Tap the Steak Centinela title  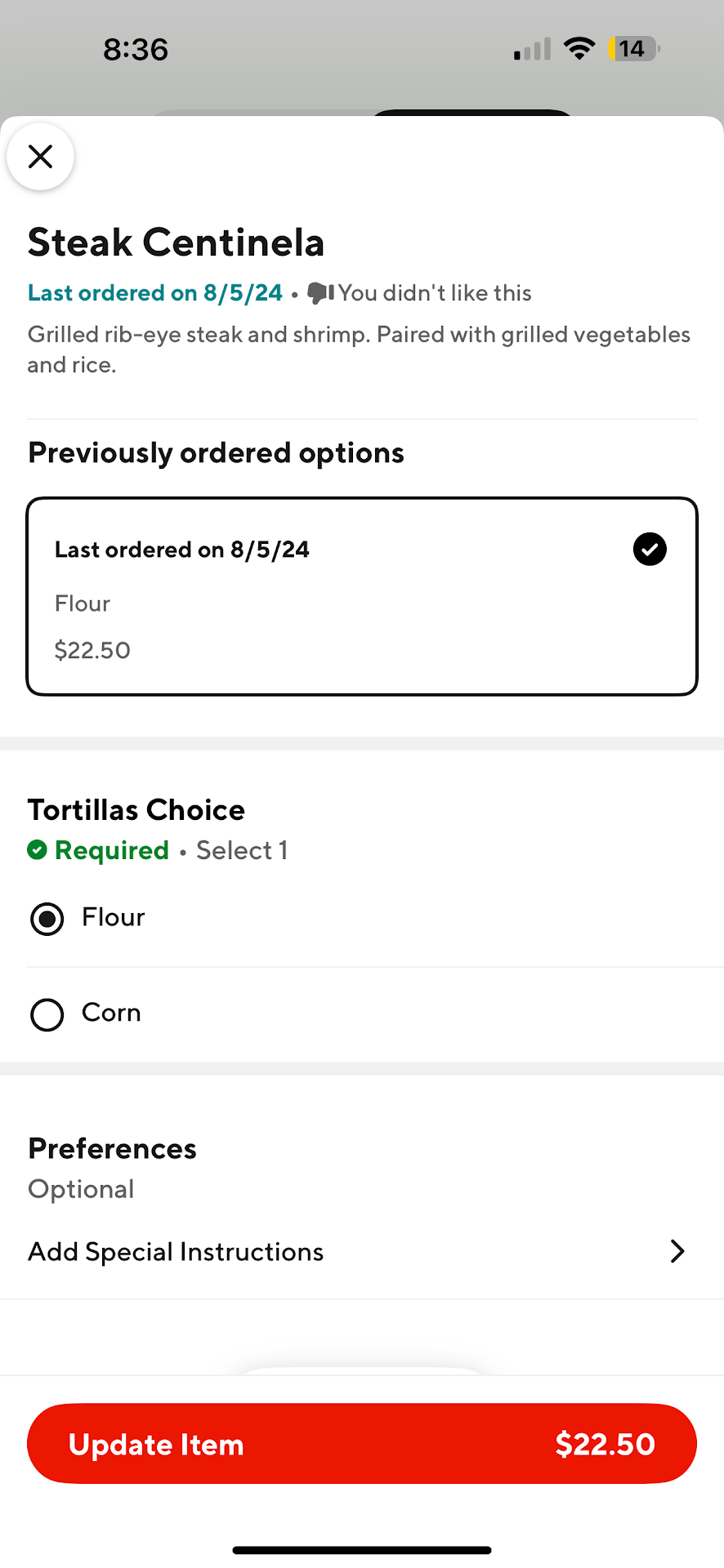pos(177,243)
